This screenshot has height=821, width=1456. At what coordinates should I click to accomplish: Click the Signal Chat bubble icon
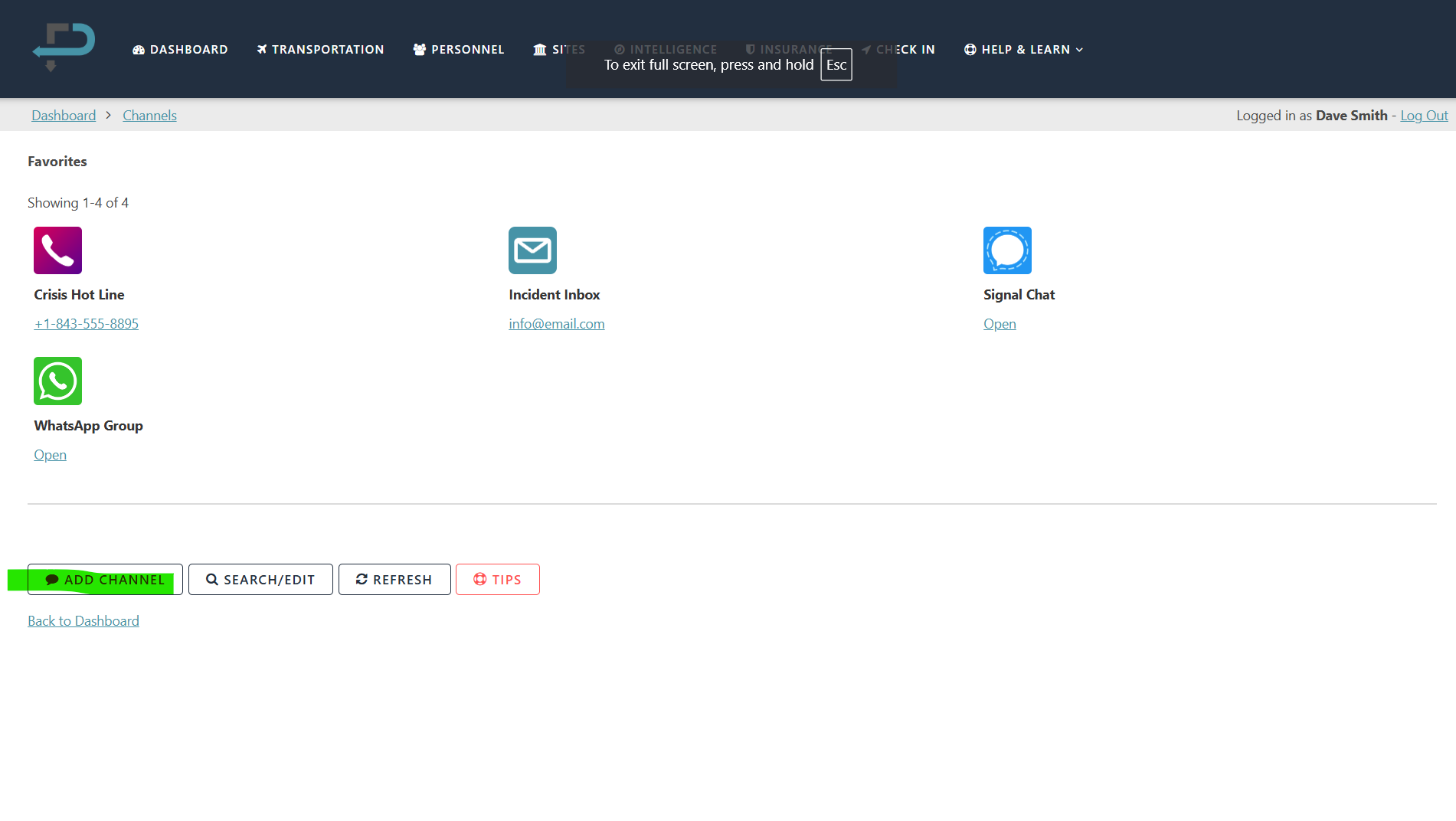point(1007,250)
